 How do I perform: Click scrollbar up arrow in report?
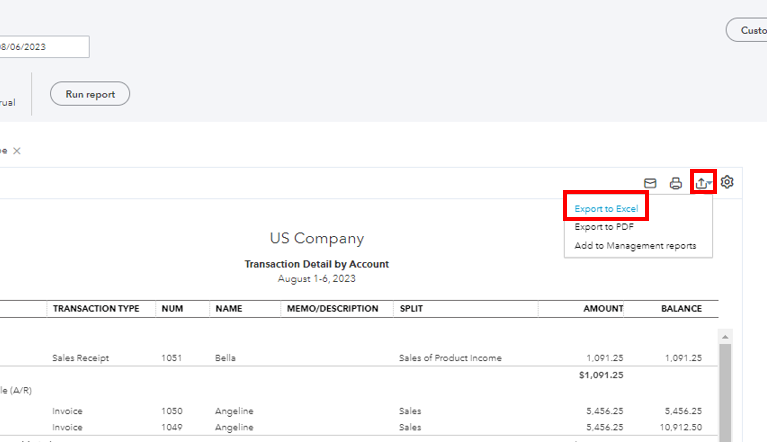pyautogui.click(x=725, y=337)
